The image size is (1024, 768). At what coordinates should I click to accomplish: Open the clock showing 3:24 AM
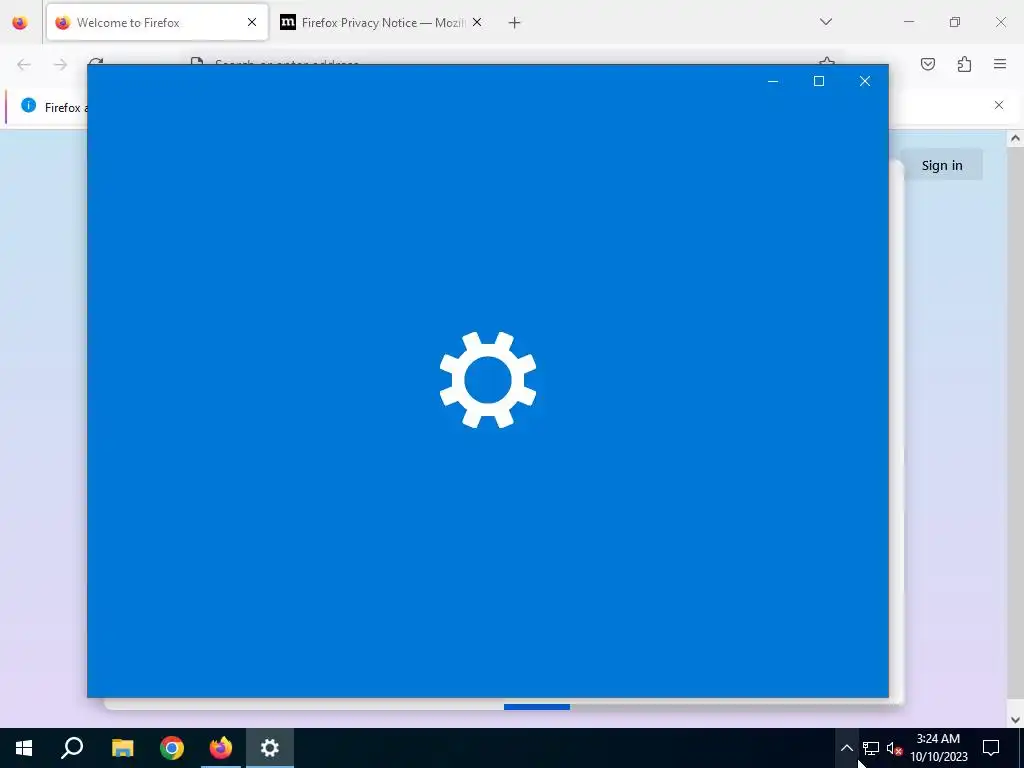(x=938, y=748)
